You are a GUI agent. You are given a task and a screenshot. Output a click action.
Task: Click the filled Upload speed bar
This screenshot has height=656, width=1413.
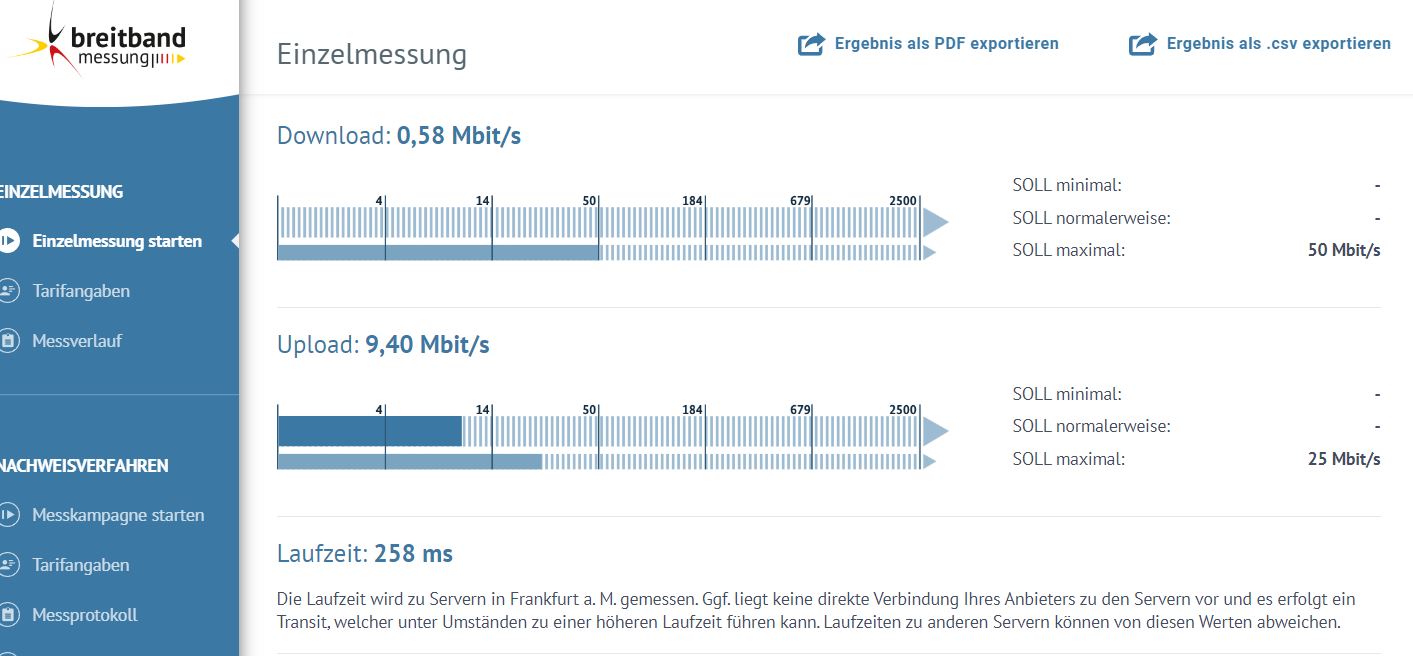click(370, 431)
